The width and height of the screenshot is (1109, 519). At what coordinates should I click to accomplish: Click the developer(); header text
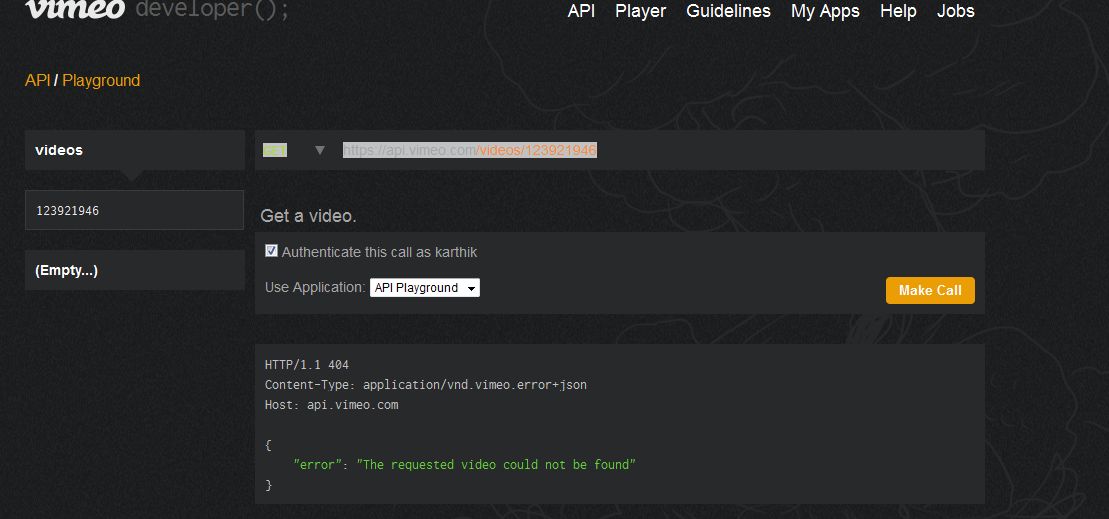pos(212,9)
